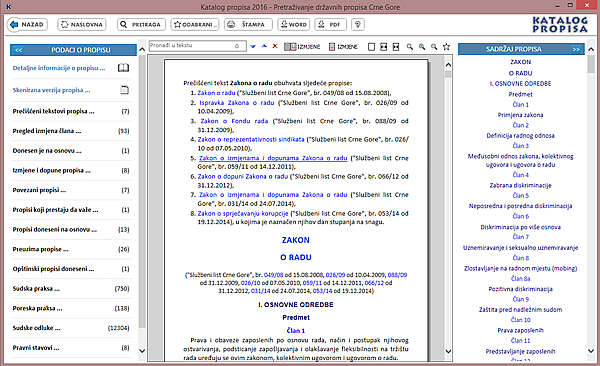Click the middle magnifier zoom icon
The width and height of the screenshot is (600, 366).
pos(422,47)
